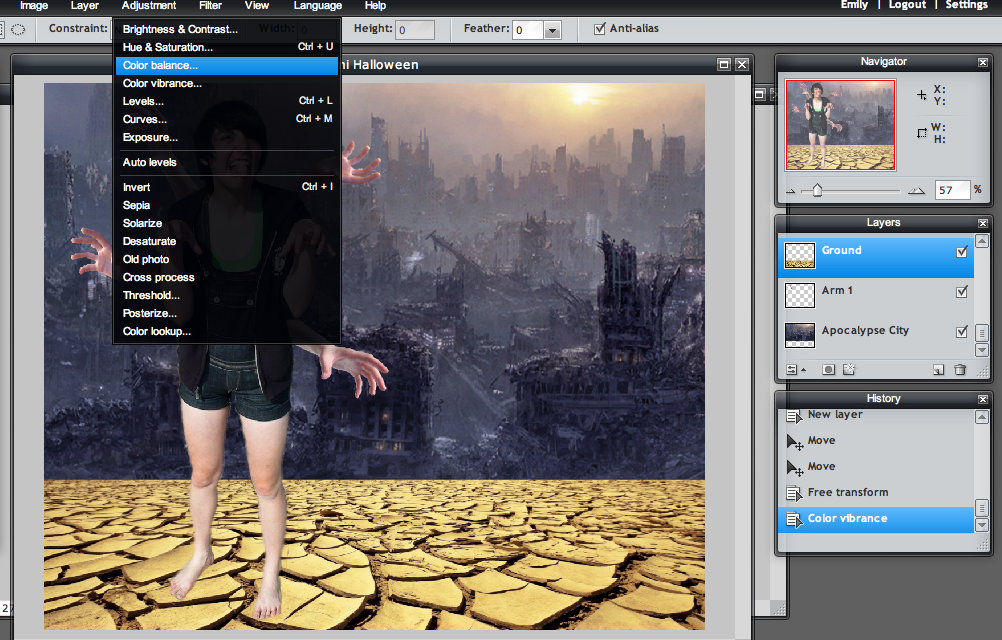1002x640 pixels.
Task: Apply the Desaturate adjustment
Action: click(x=227, y=241)
